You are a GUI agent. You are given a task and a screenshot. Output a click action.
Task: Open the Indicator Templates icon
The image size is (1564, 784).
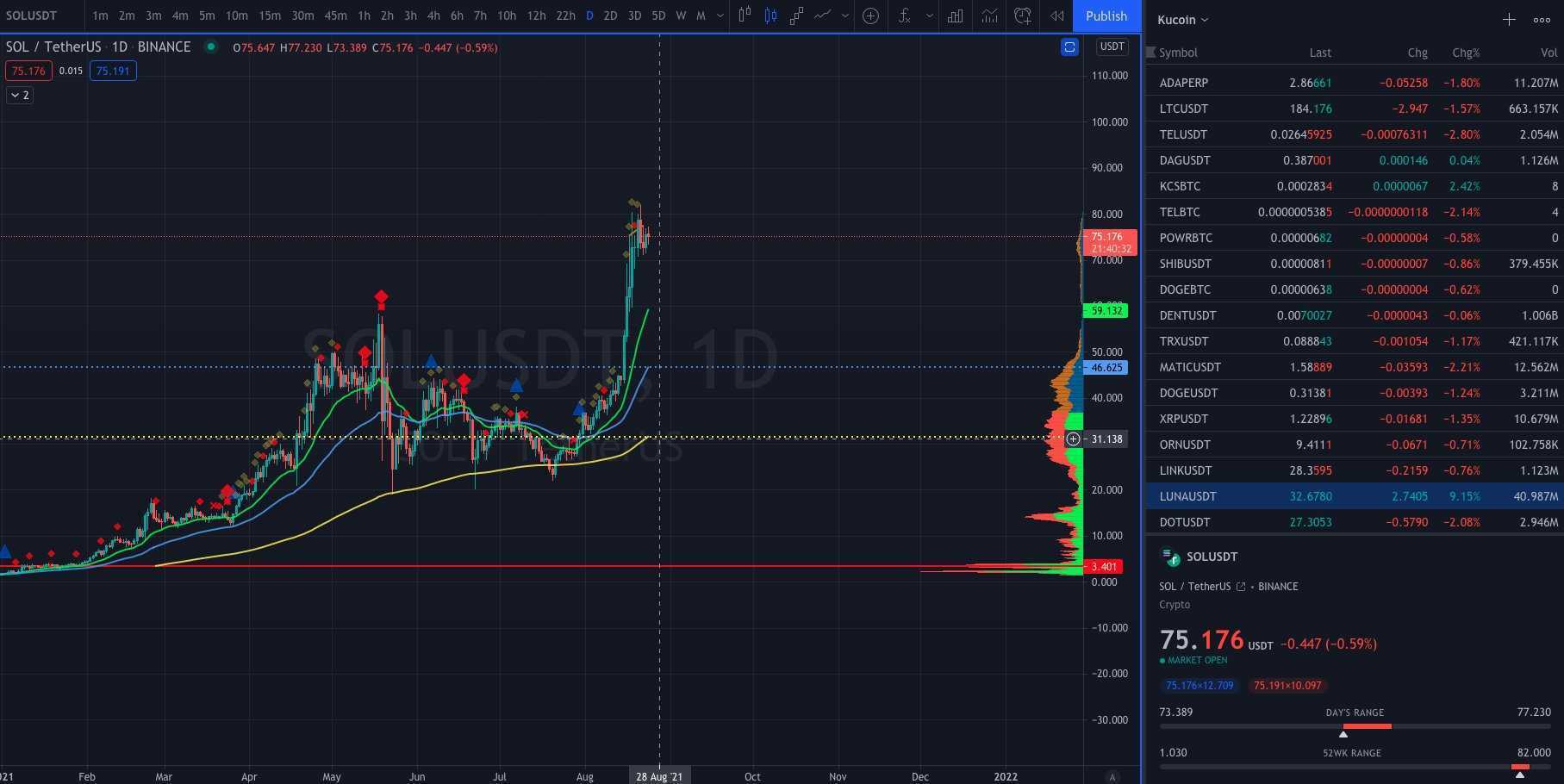tap(989, 16)
